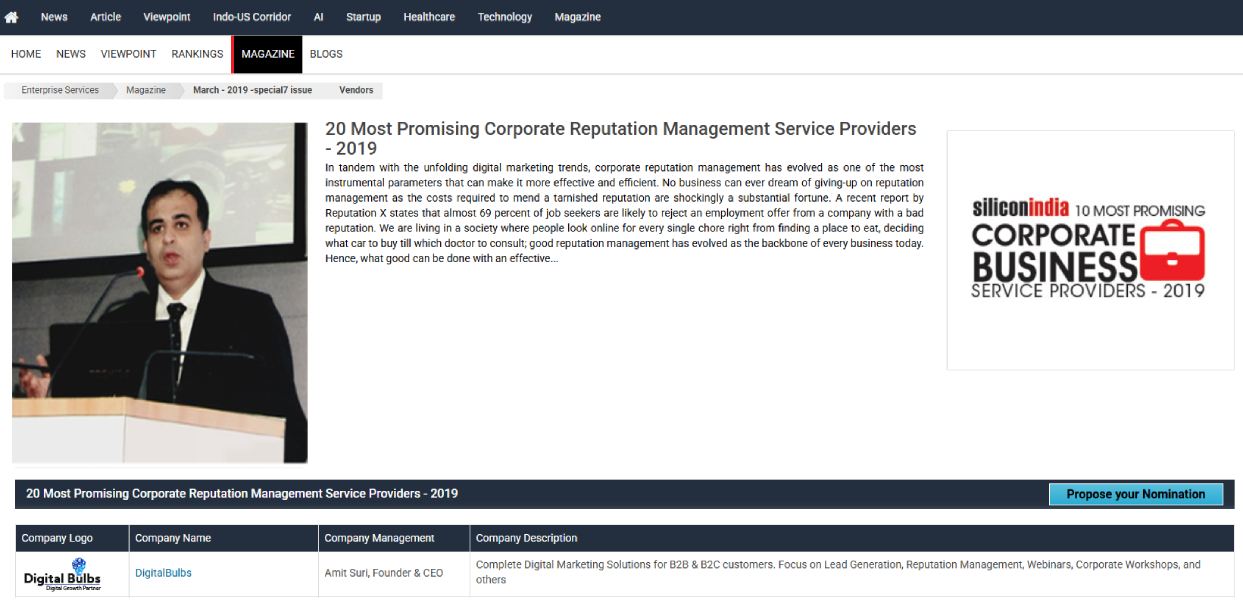Select the BLOGS tab
This screenshot has width=1243, height=600.
326,54
